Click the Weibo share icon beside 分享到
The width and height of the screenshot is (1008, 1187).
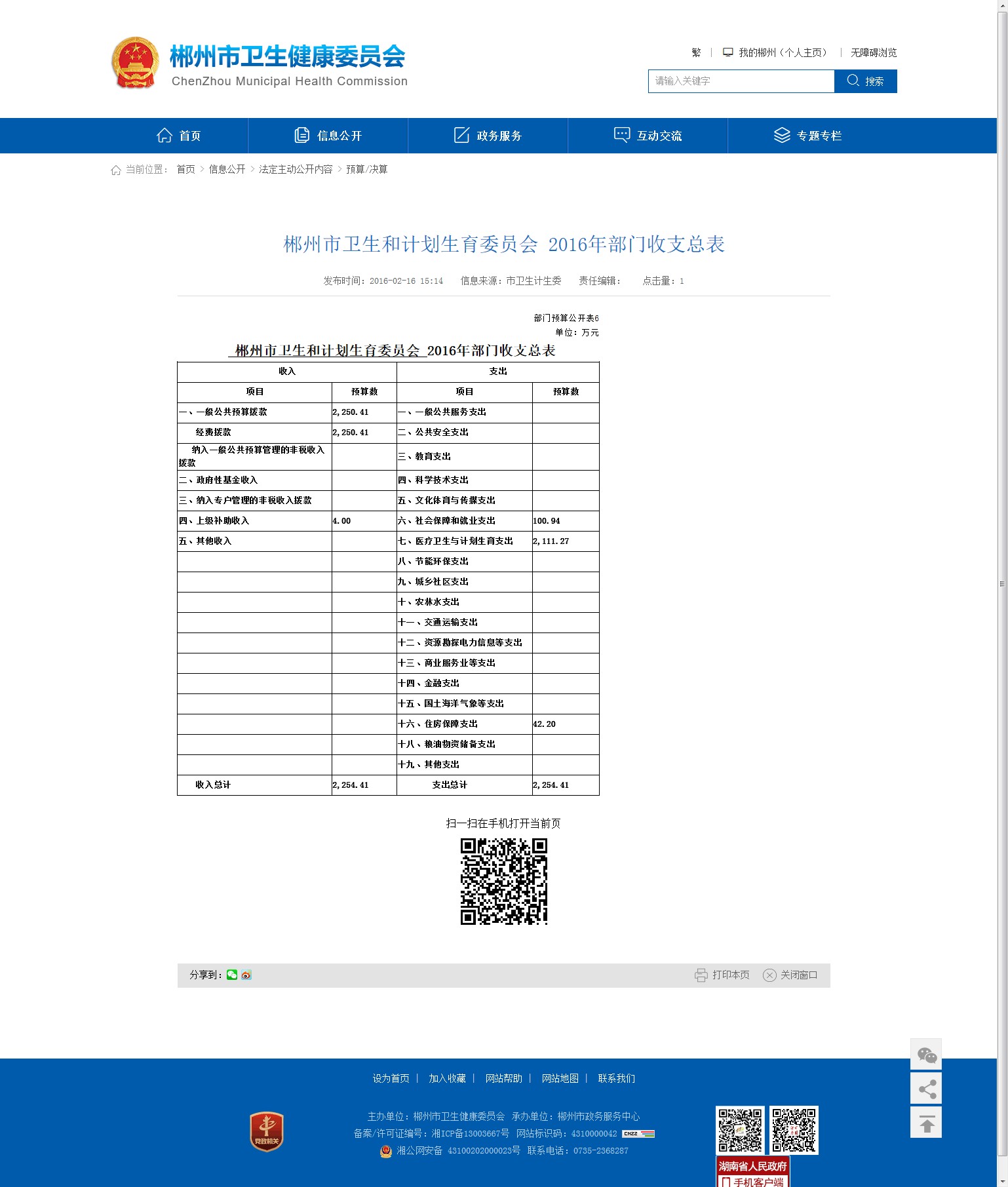[246, 975]
